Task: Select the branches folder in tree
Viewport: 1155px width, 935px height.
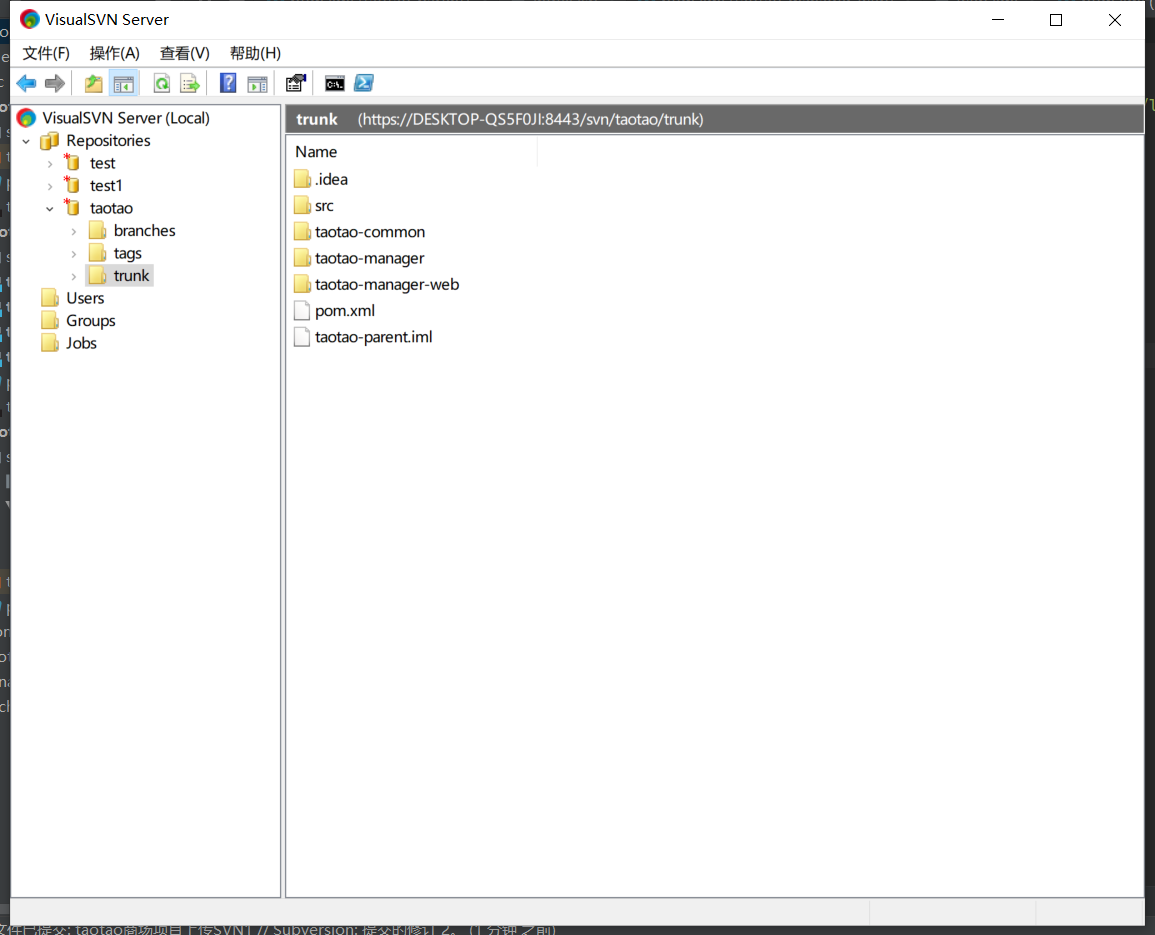Action: (144, 231)
